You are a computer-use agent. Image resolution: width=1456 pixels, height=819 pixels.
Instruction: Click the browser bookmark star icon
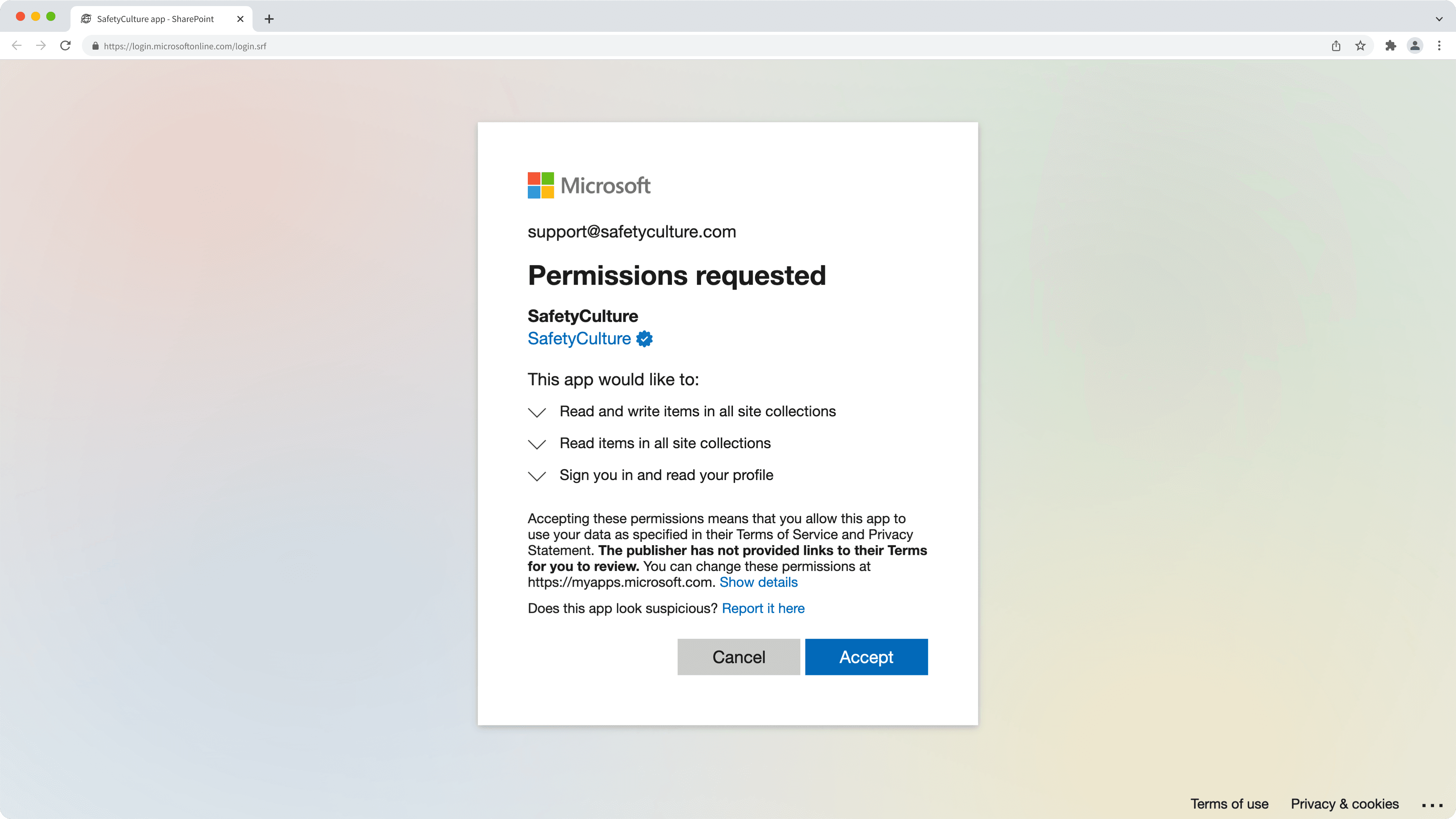click(x=1362, y=46)
